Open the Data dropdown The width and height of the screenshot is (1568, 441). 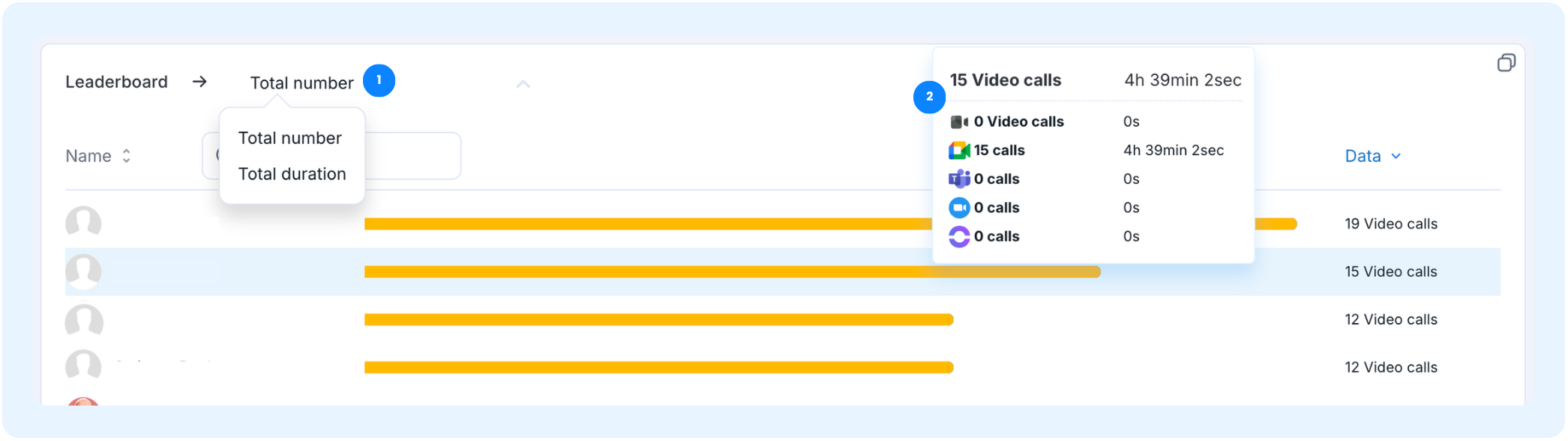(x=1372, y=156)
